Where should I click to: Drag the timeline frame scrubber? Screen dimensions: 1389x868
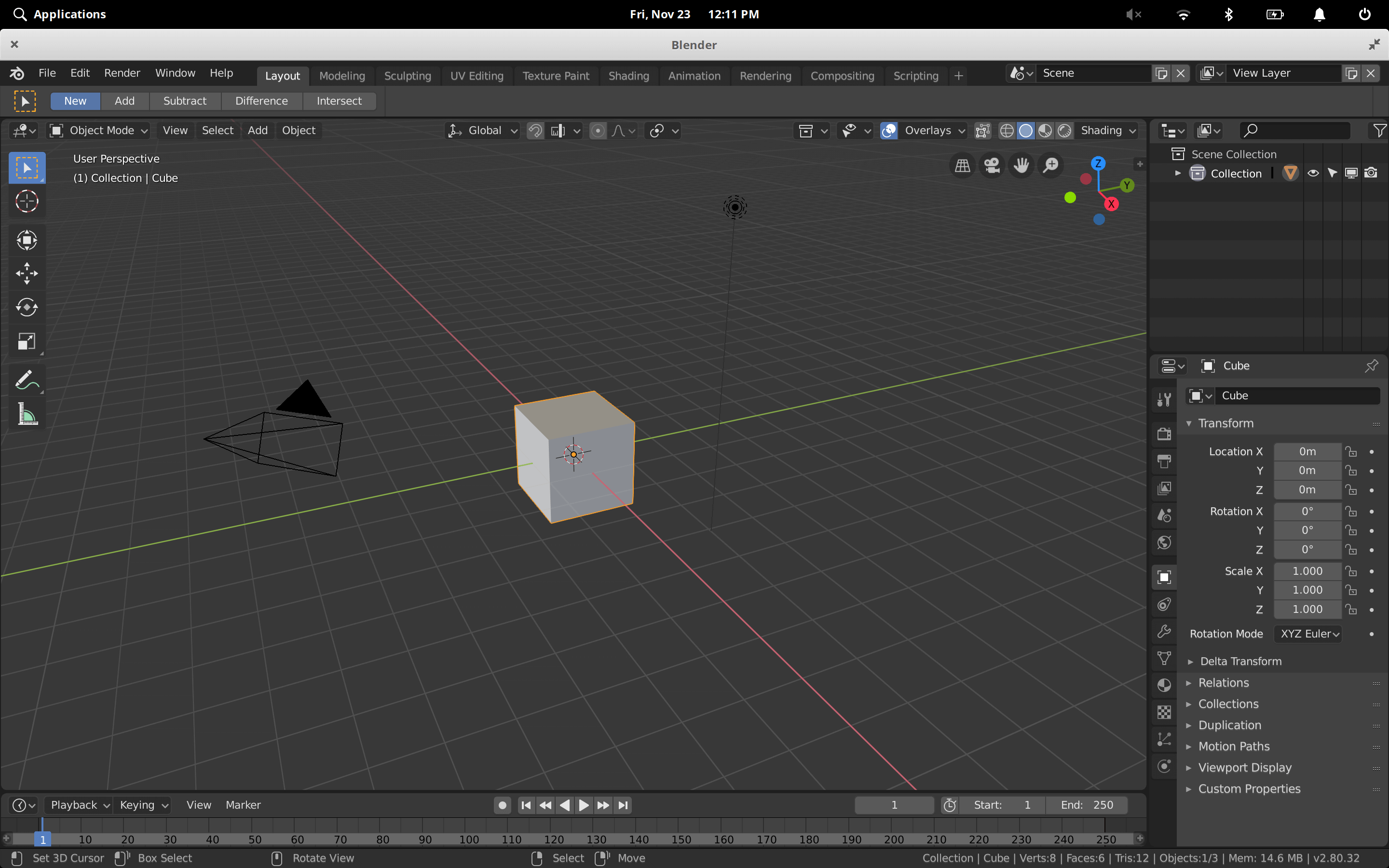click(42, 838)
